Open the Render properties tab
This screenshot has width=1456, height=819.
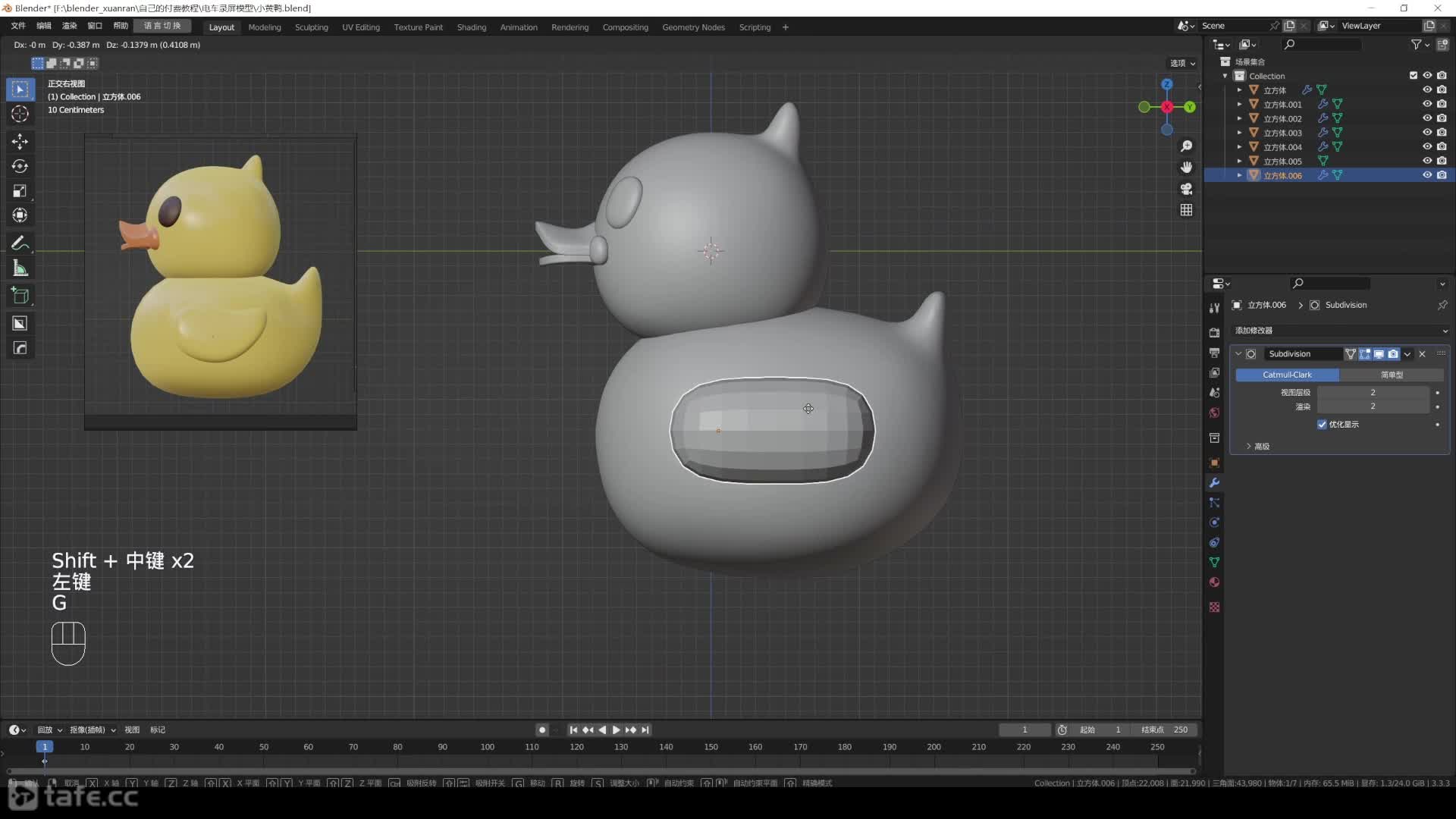1214,333
